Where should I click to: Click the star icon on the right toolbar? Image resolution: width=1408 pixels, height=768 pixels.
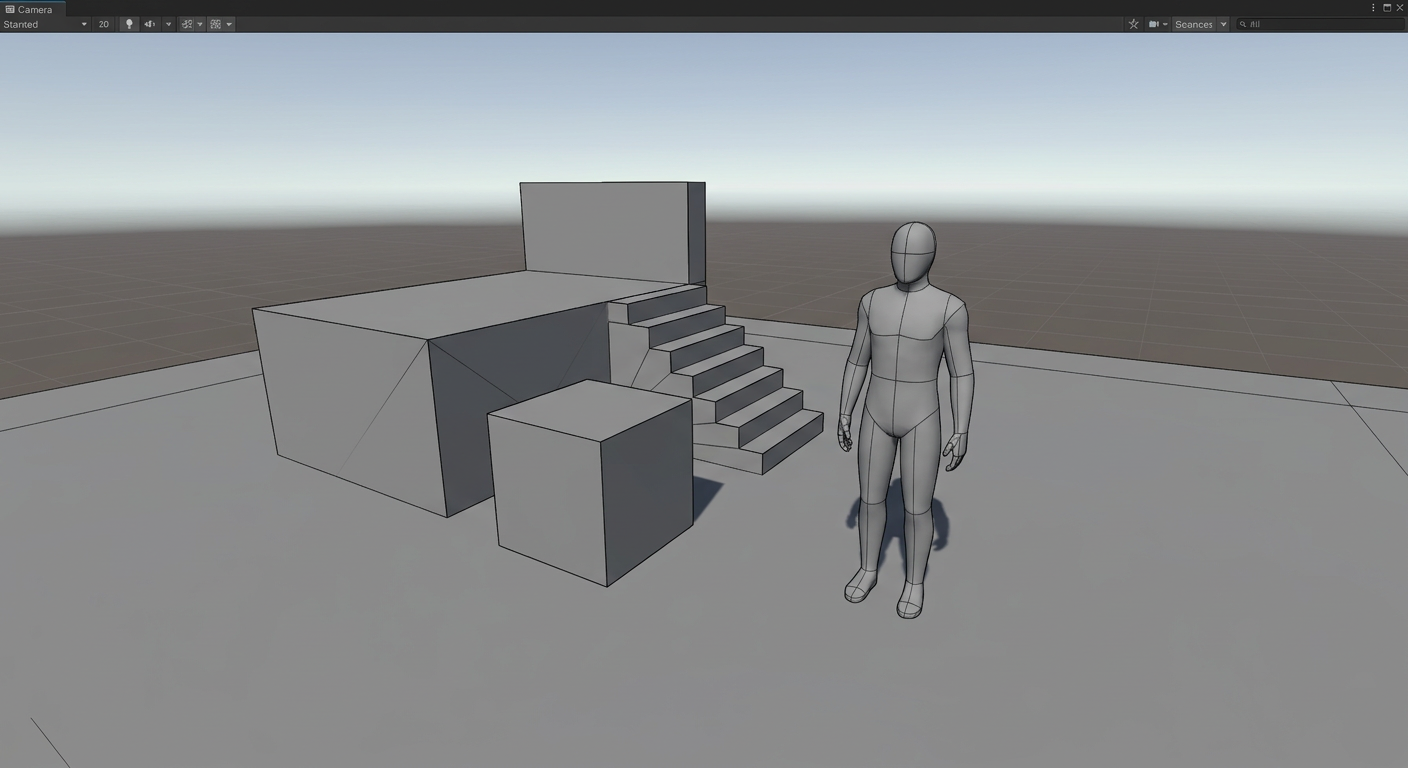click(x=1133, y=24)
